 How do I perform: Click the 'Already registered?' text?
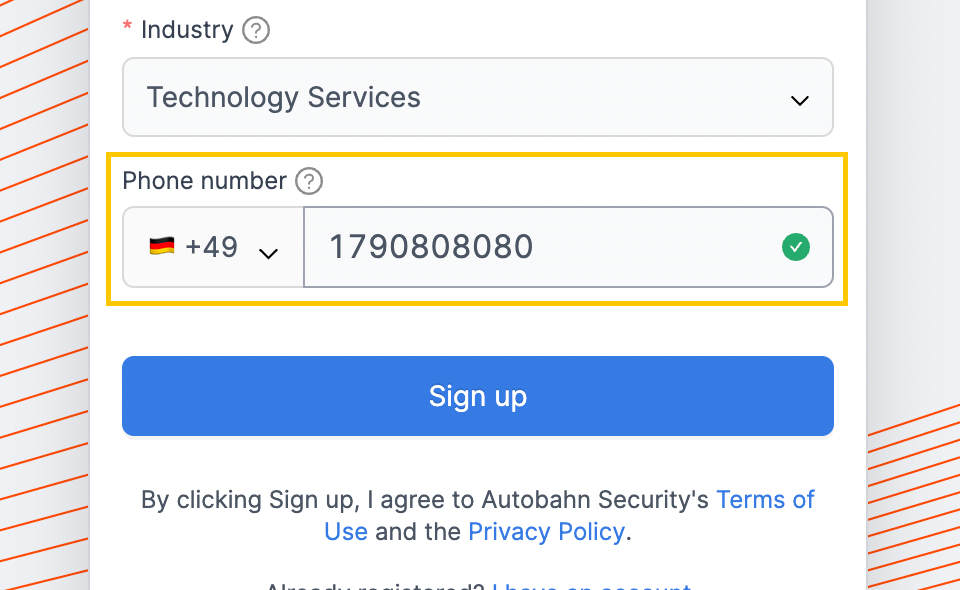pyautogui.click(x=375, y=586)
